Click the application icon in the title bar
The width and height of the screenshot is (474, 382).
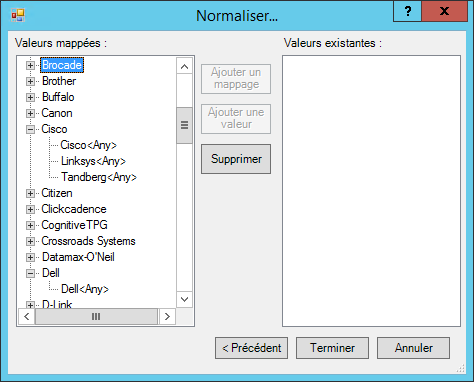(x=18, y=15)
